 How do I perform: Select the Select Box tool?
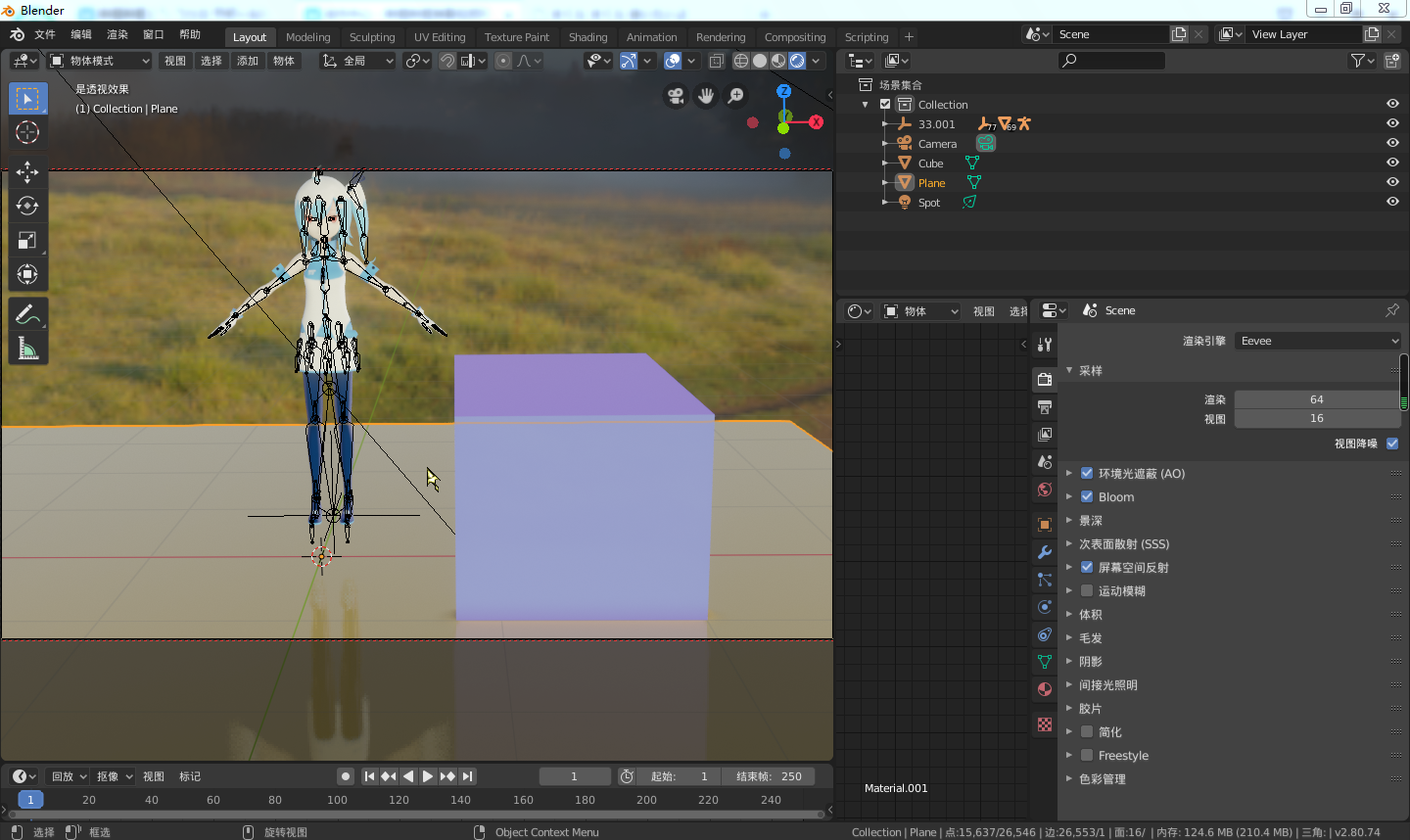click(x=27, y=99)
